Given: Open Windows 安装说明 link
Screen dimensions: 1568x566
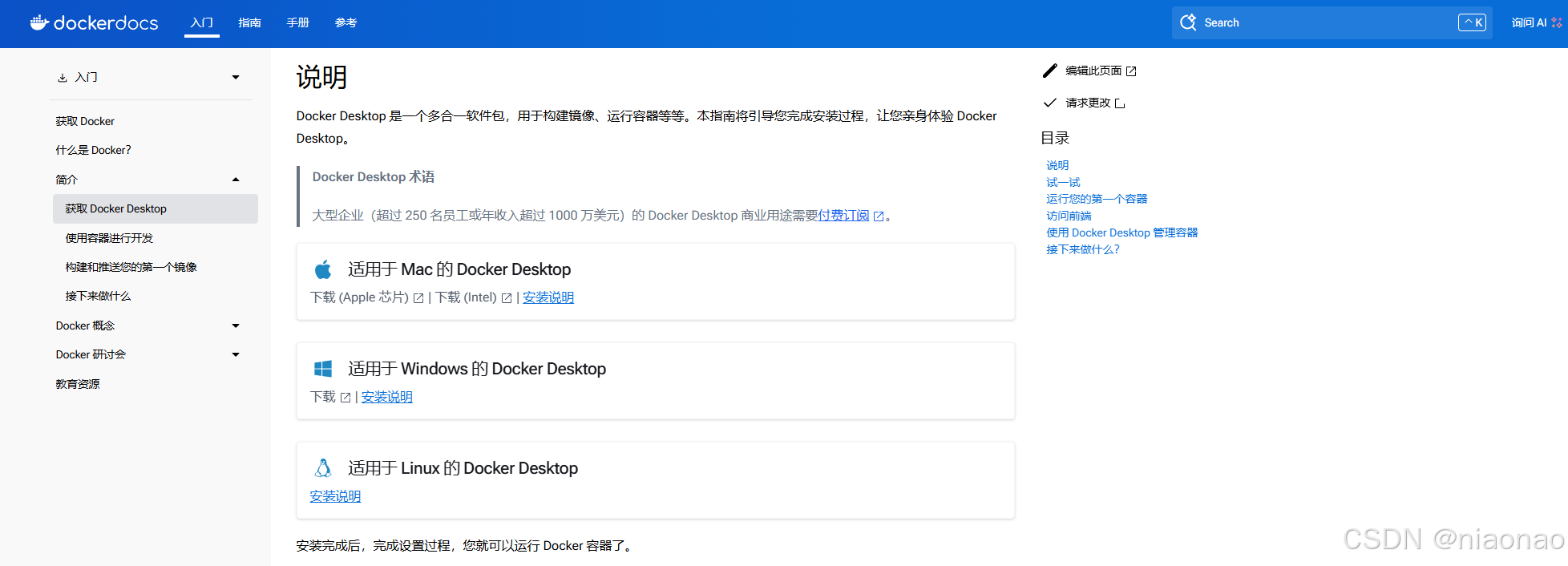Looking at the screenshot, I should [386, 397].
